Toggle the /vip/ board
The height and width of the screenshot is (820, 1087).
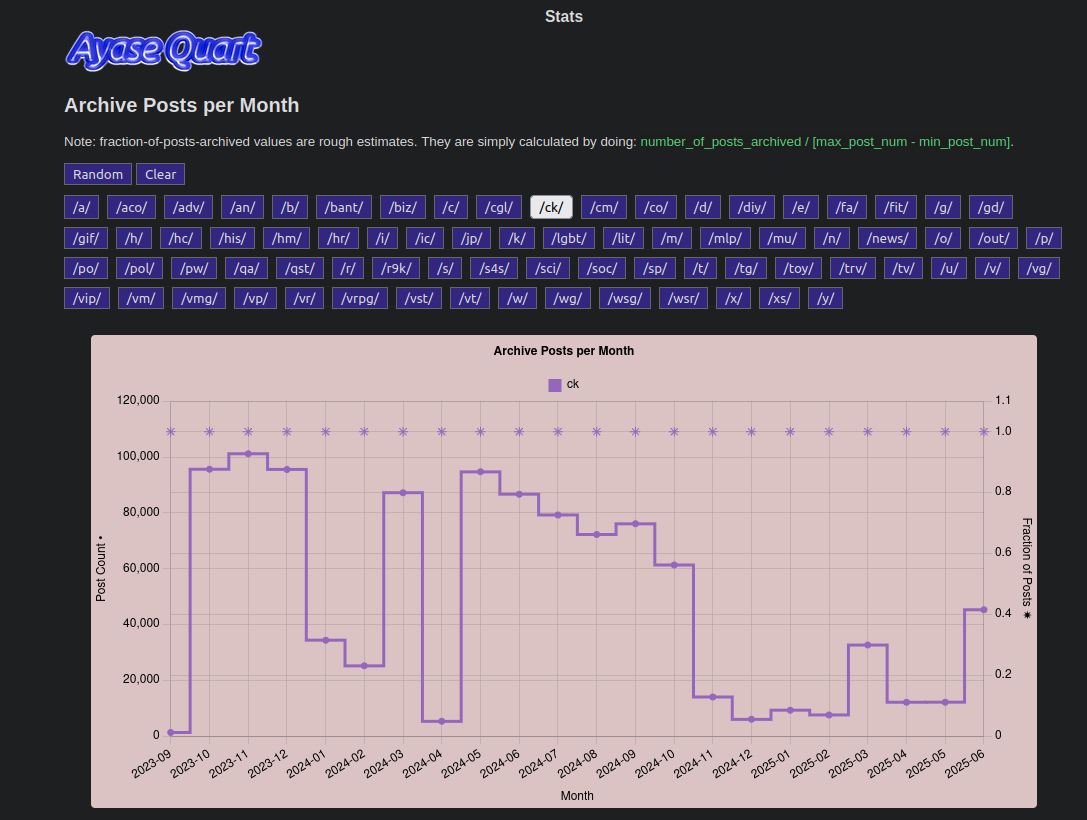[87, 299]
